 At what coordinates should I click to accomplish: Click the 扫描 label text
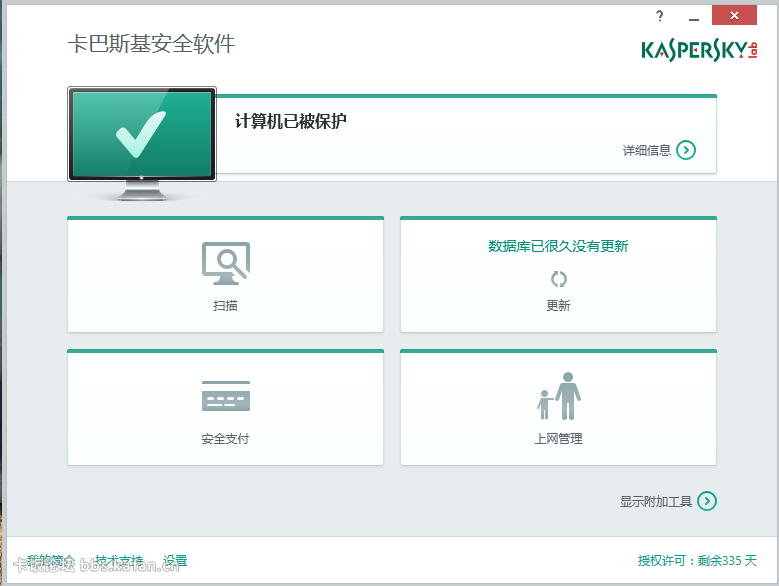[226, 305]
